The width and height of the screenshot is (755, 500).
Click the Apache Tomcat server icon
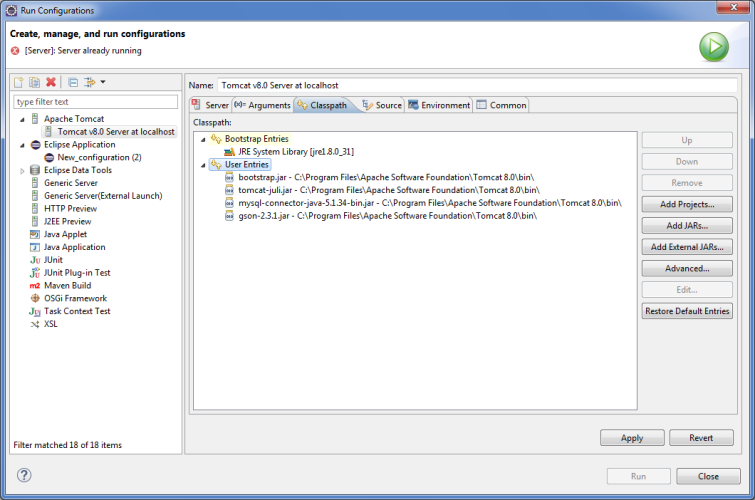[35, 118]
